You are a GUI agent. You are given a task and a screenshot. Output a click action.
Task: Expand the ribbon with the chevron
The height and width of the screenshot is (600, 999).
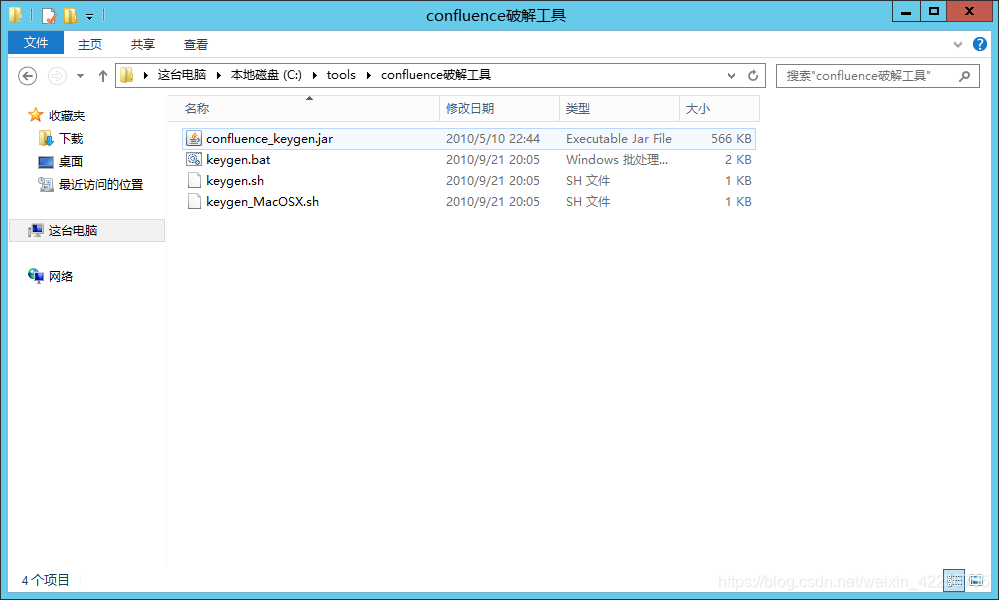pyautogui.click(x=958, y=45)
